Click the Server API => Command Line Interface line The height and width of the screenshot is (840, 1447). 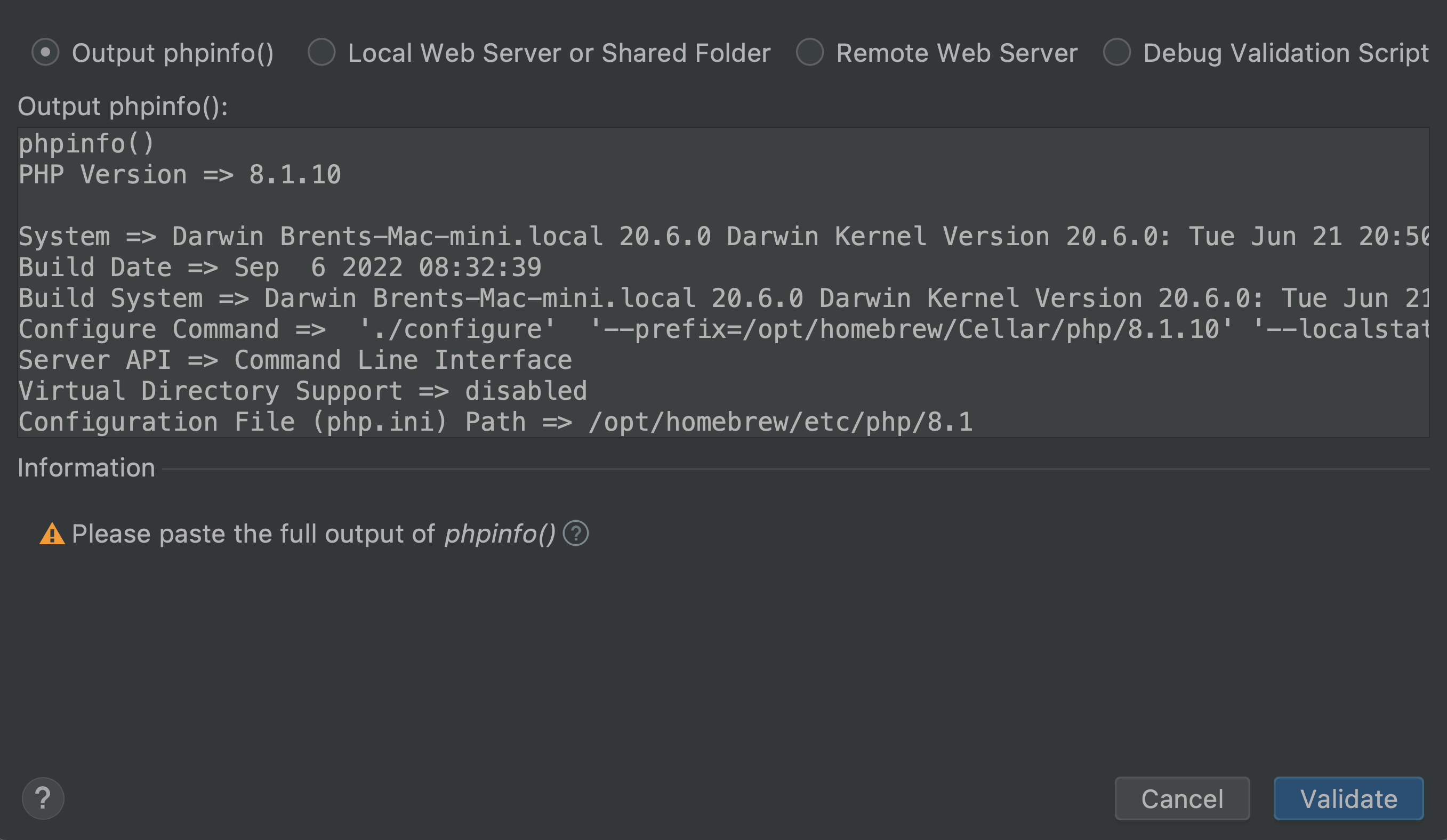click(295, 361)
